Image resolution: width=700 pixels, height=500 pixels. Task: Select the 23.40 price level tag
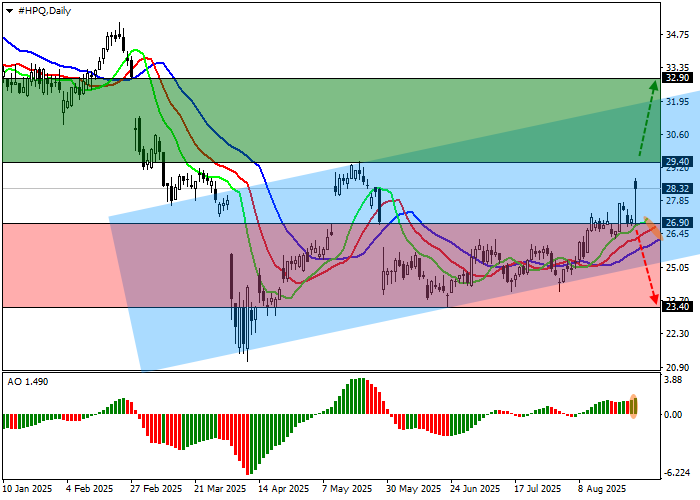click(677, 308)
